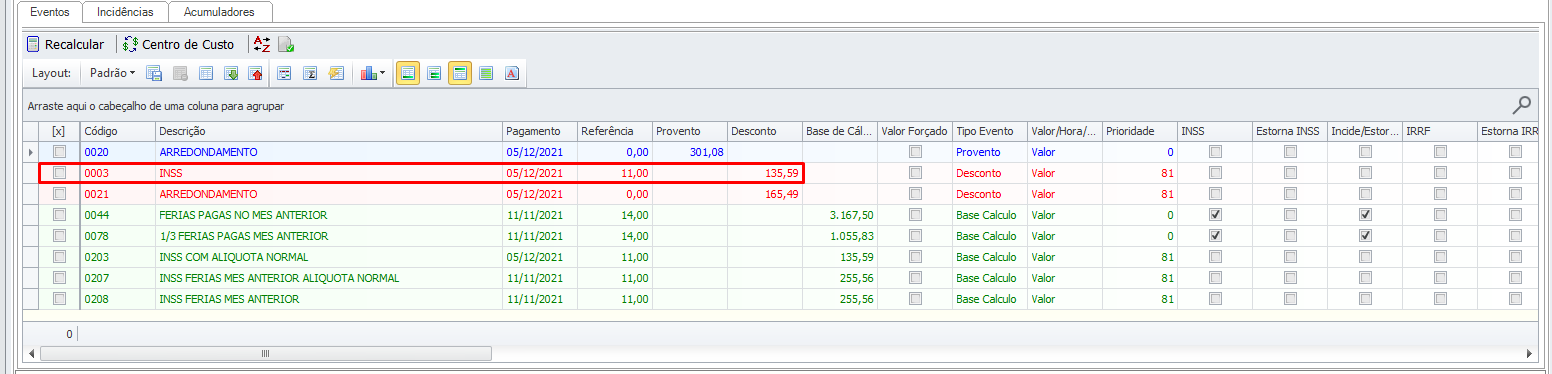
Task: Select the INSS COM ALIQUOTA NORMAL cell
Action: (x=328, y=257)
